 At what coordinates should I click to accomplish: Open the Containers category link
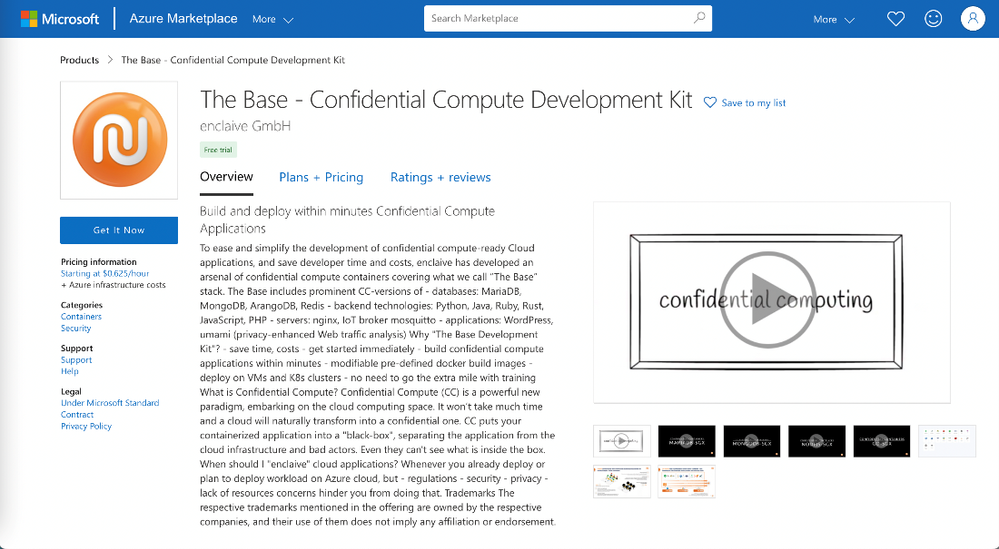coord(81,317)
